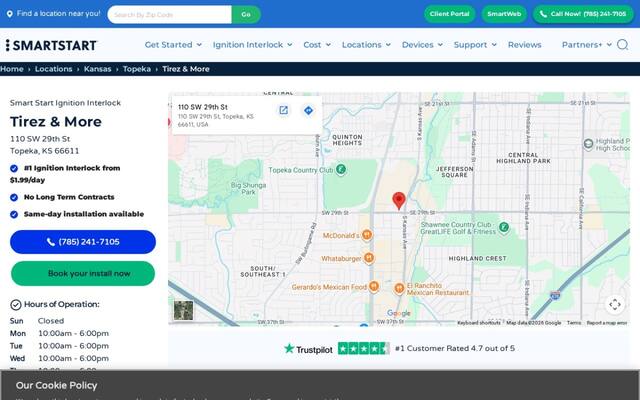Expand the Get Started menu
Image resolution: width=640 pixels, height=400 pixels.
click(x=173, y=45)
